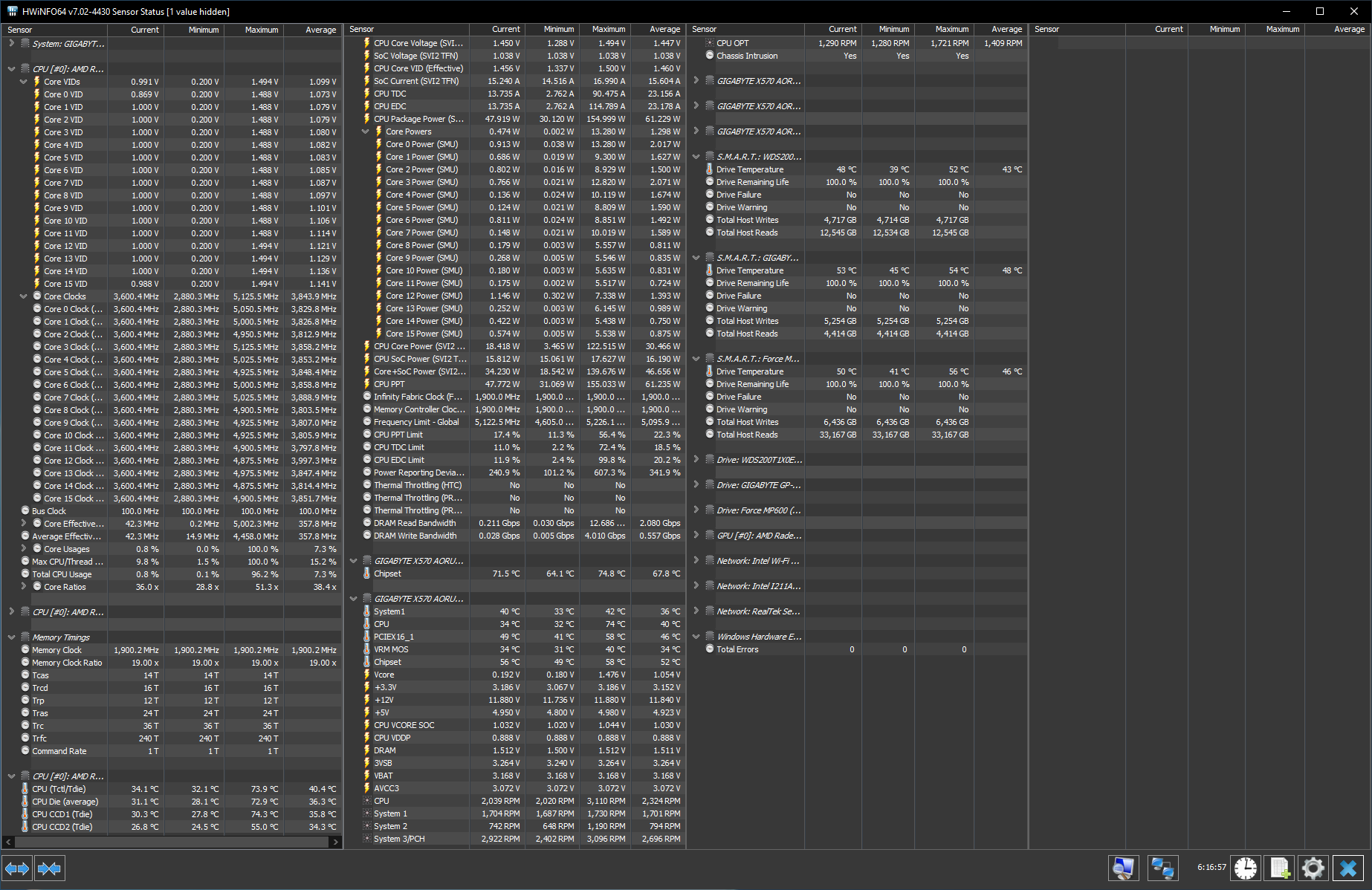Collapse the Memory Timings group

coord(11,637)
